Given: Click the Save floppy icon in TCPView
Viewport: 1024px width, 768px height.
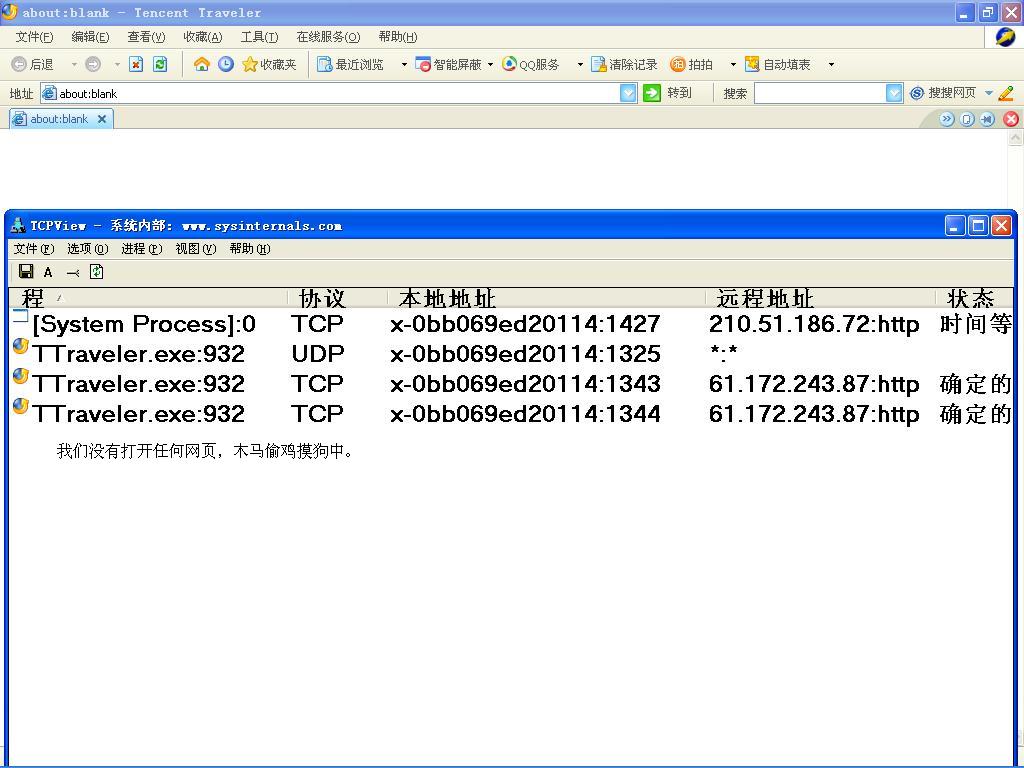Looking at the screenshot, I should (x=26, y=272).
